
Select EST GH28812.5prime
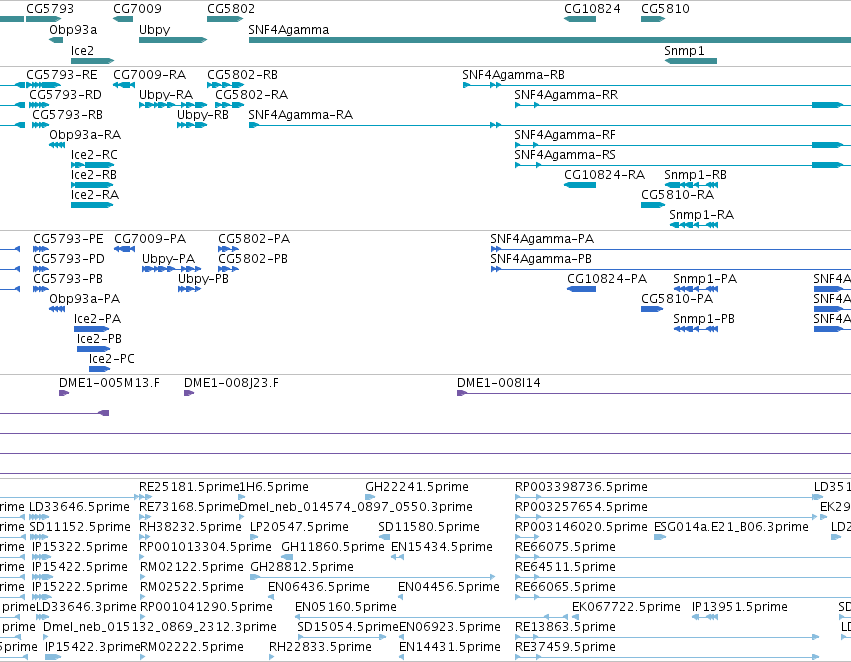(302, 567)
